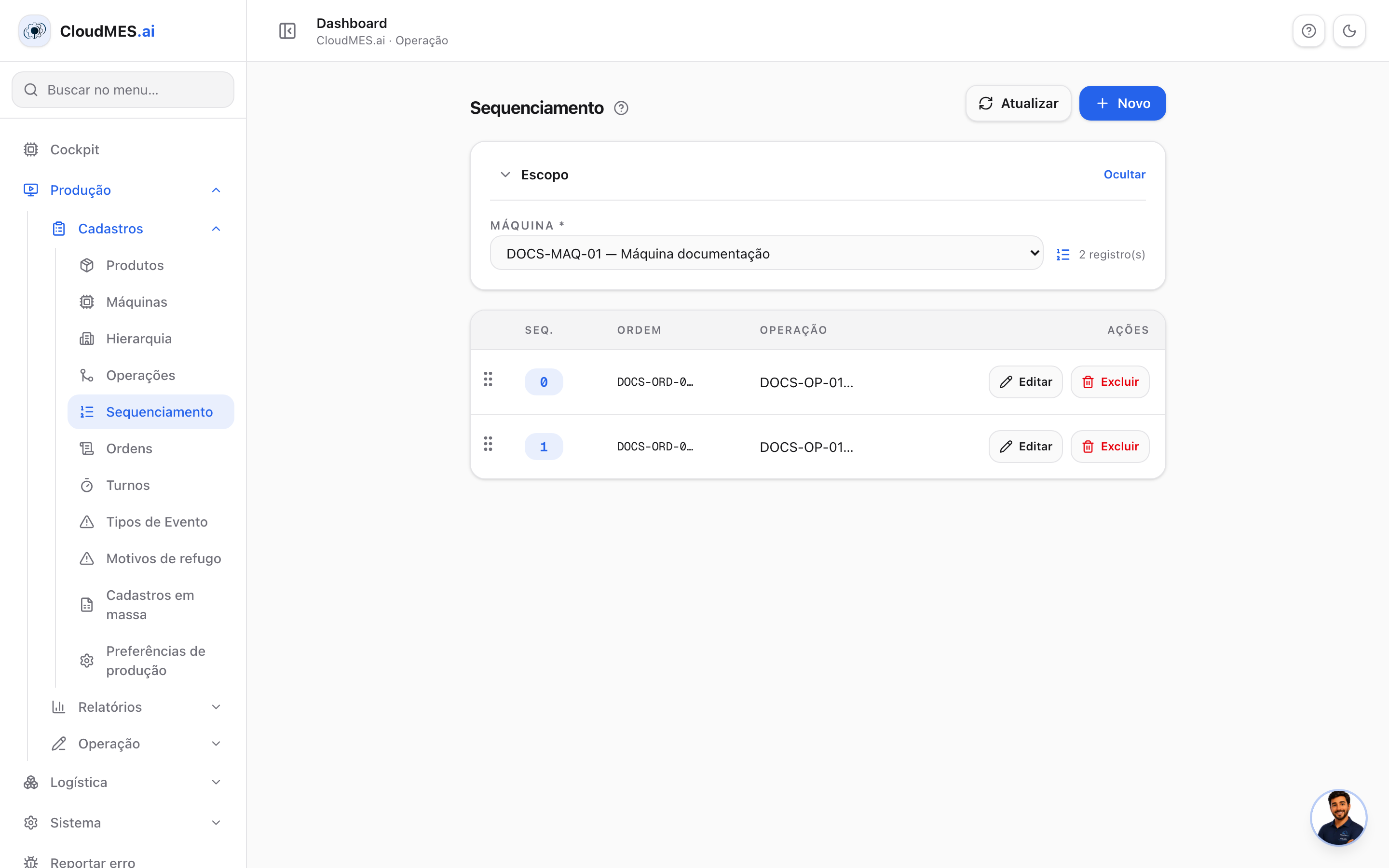Expand the Logística menu section

tap(123, 782)
